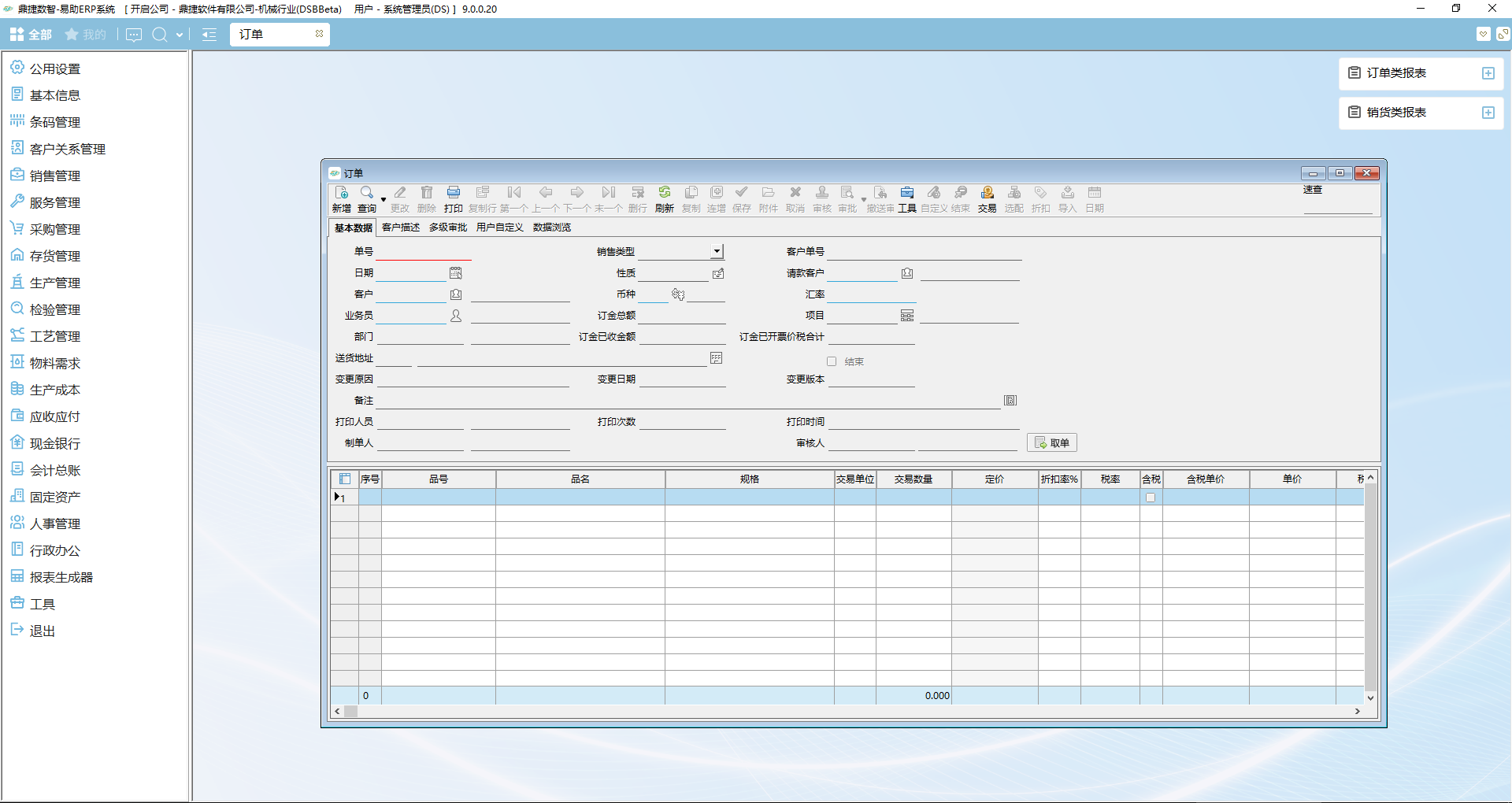Viewport: 1512px width, 803px height.
Task: Open the calendar picker beside 日期 field
Action: [455, 273]
